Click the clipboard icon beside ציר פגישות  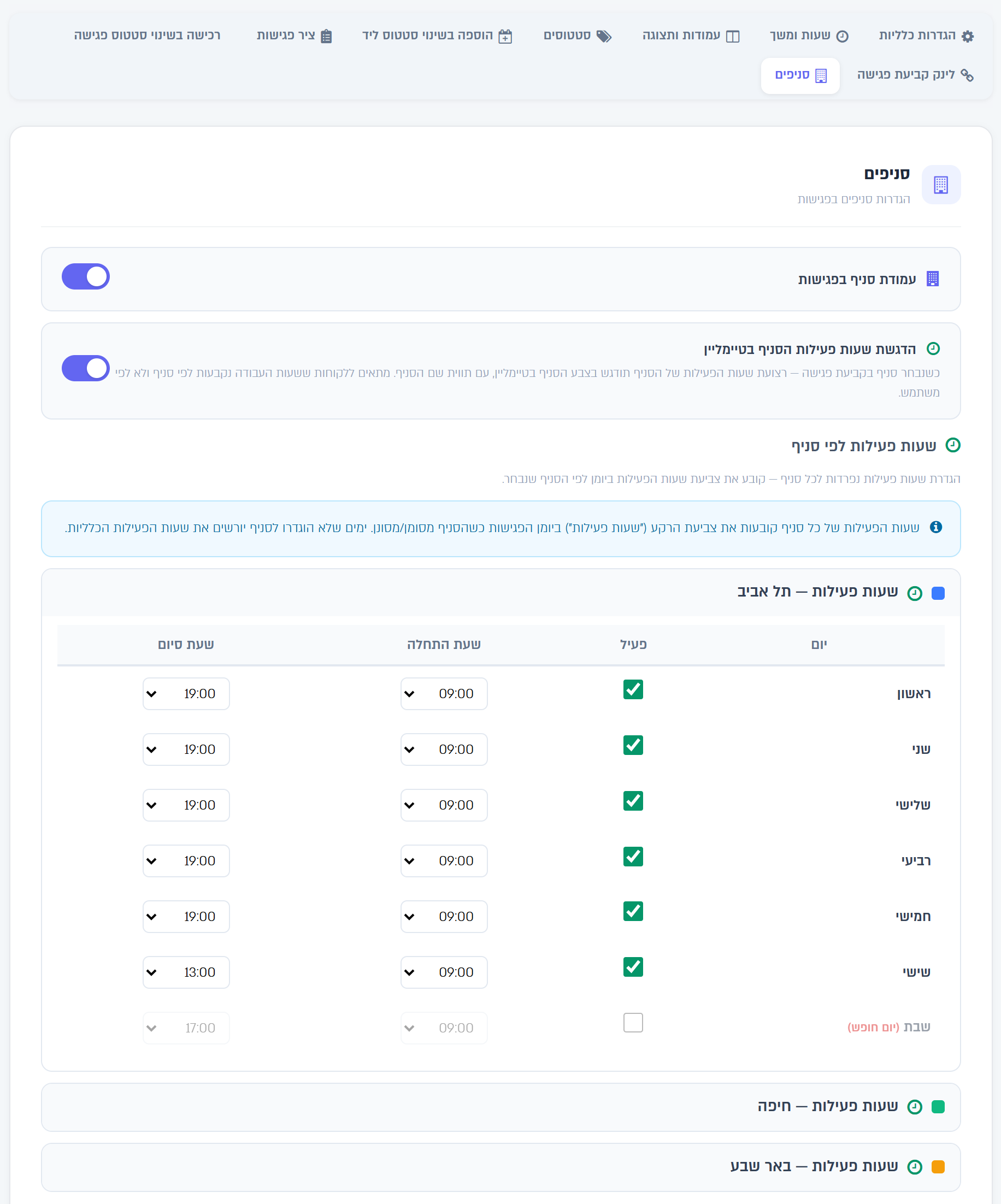pos(326,36)
